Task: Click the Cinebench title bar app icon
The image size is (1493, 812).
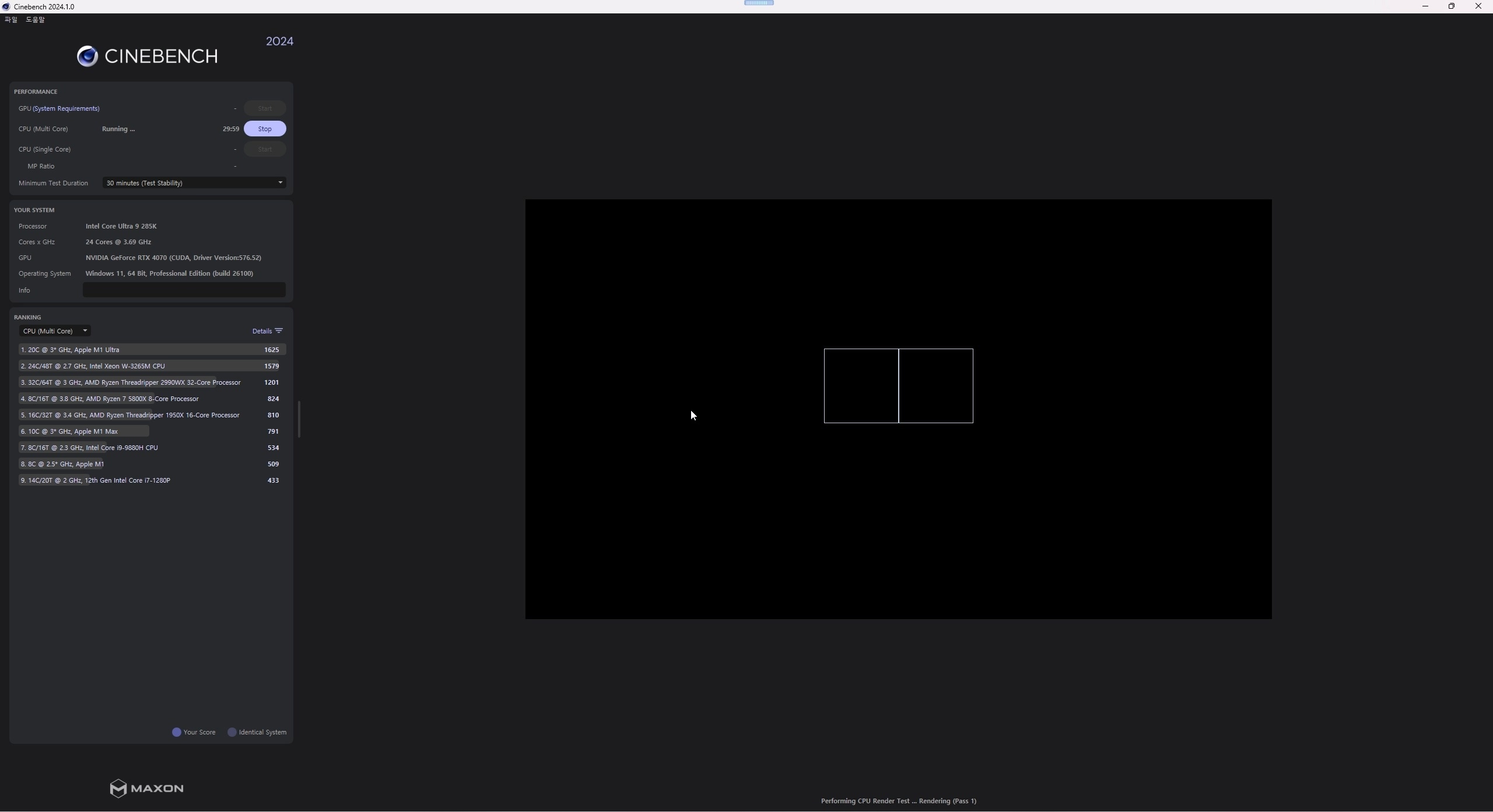Action: (6, 6)
